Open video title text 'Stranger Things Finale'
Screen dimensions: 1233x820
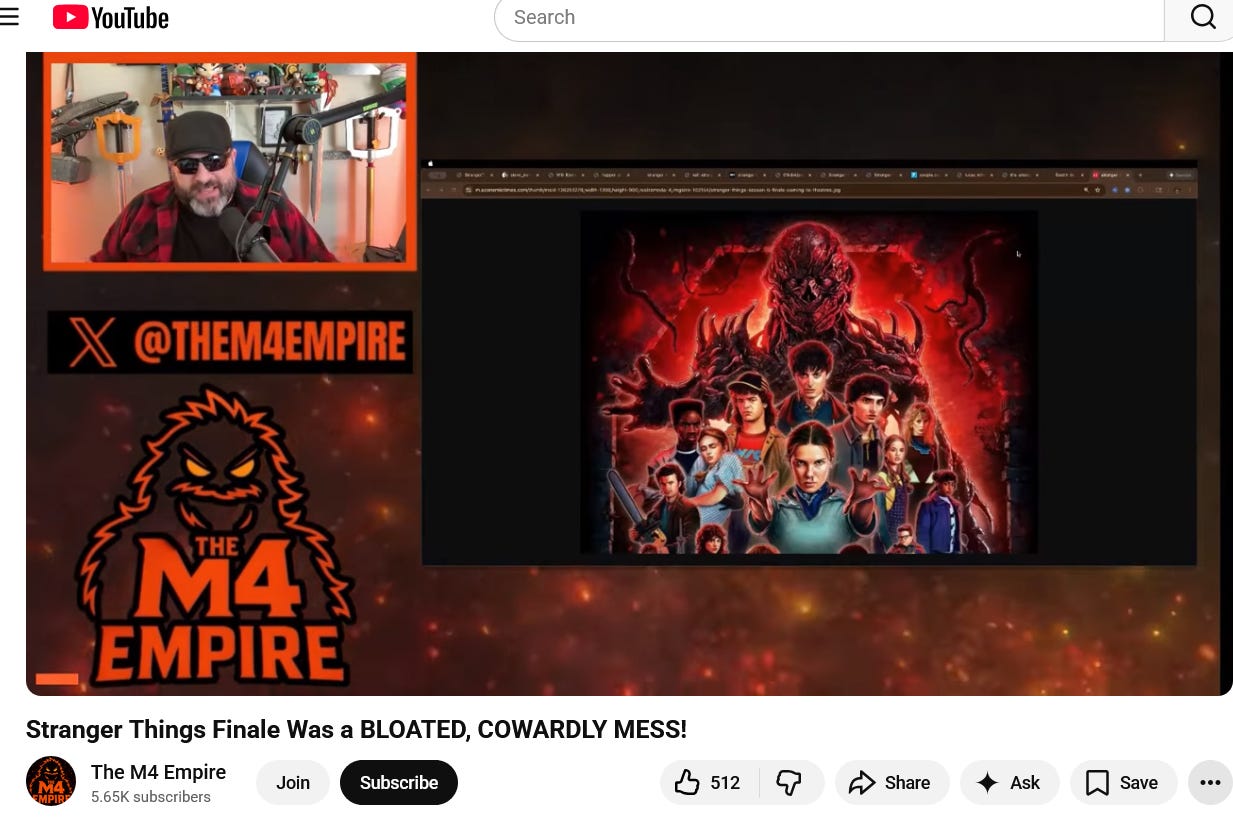coord(356,730)
